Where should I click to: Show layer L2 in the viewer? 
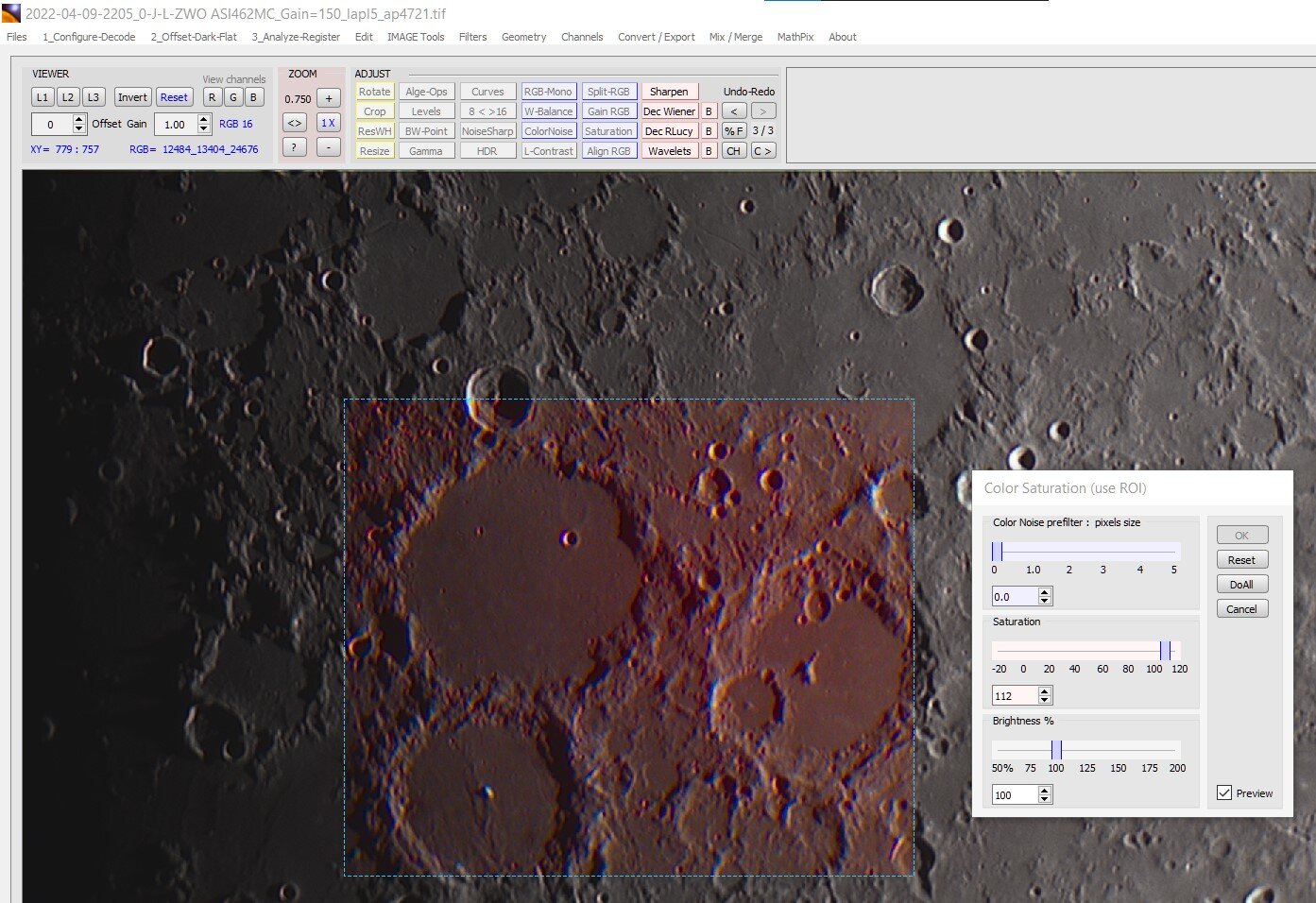point(68,97)
